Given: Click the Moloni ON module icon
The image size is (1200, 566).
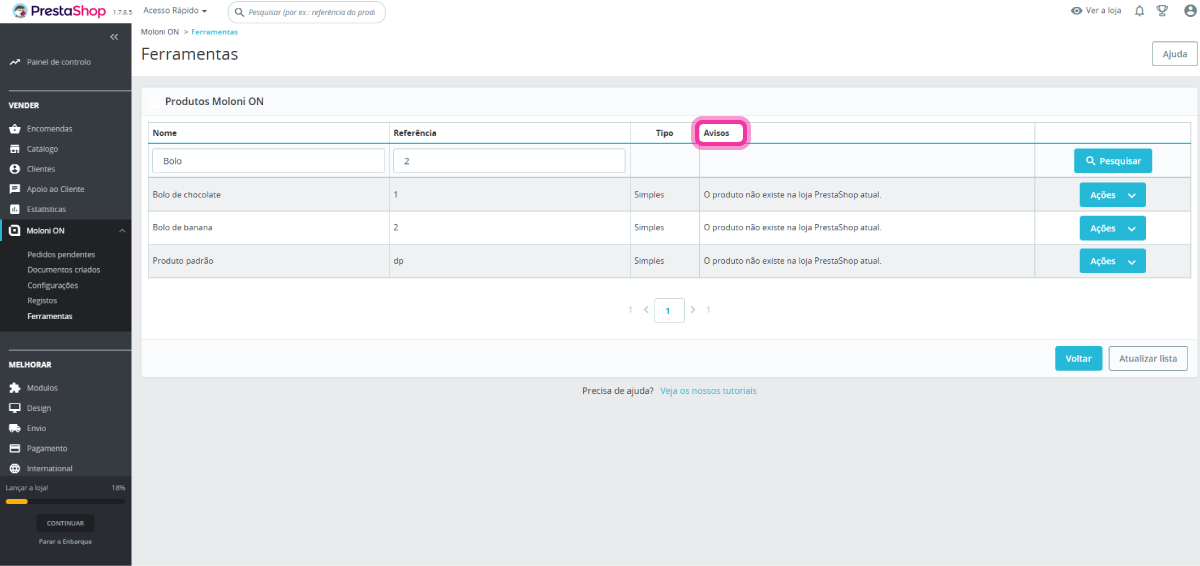Looking at the screenshot, I should coord(15,231).
